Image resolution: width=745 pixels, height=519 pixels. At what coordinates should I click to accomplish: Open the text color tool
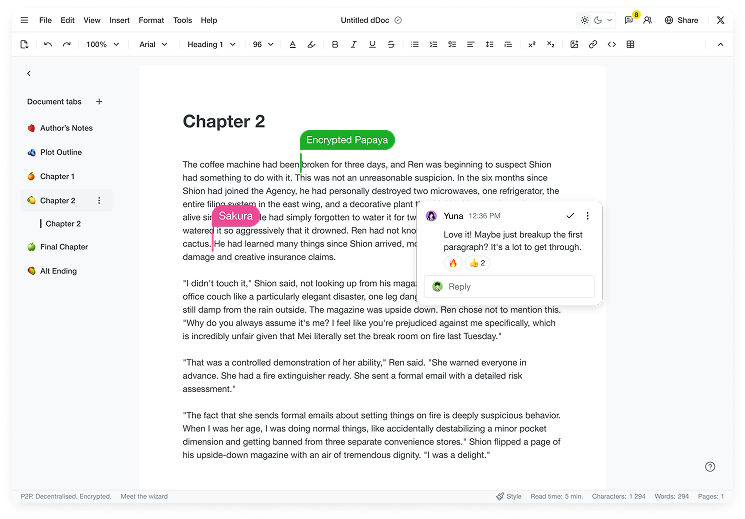293,44
